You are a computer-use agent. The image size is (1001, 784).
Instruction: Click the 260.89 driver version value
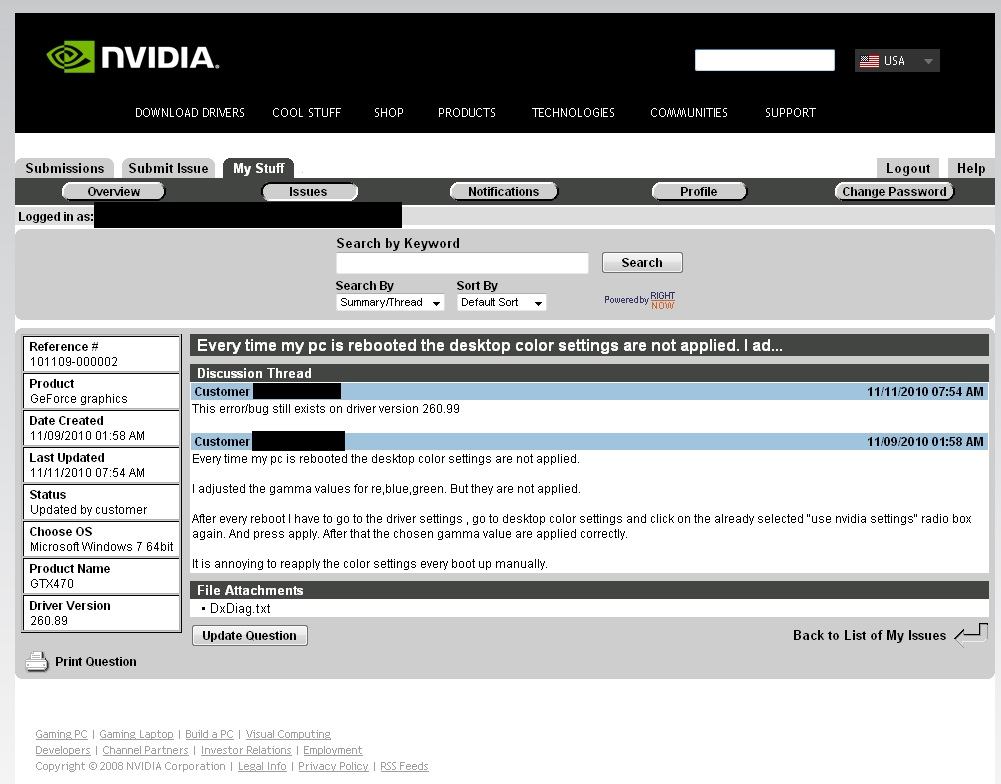click(x=49, y=621)
